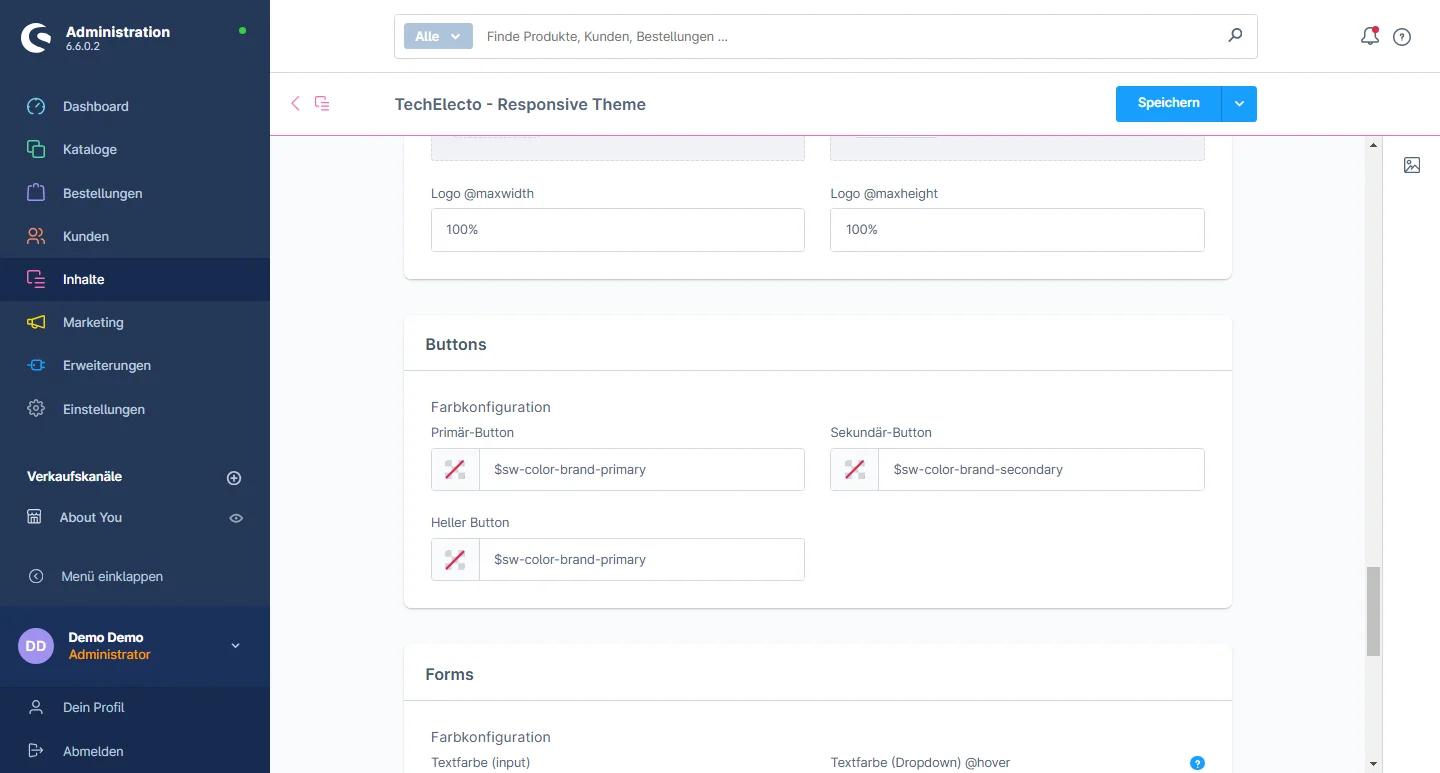Expand the Demo Demo user menu
1440x773 pixels.
pyautogui.click(x=235, y=646)
